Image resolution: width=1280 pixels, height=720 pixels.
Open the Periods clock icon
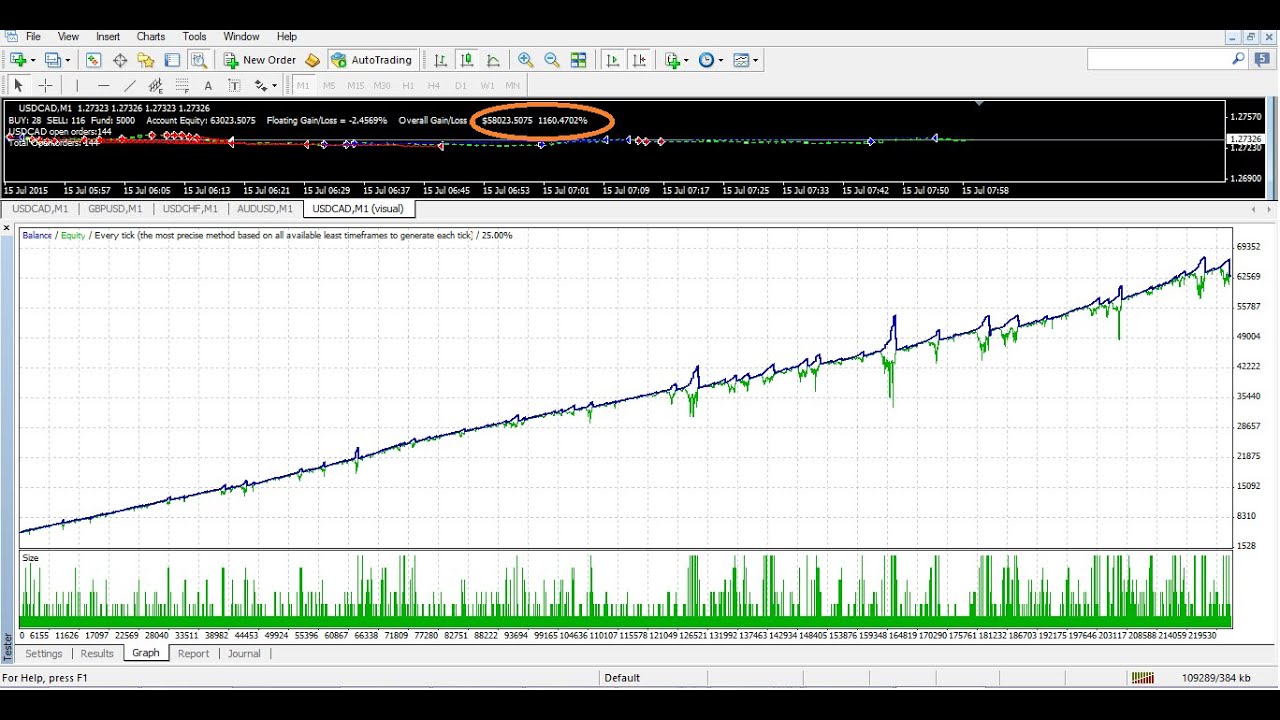[706, 60]
